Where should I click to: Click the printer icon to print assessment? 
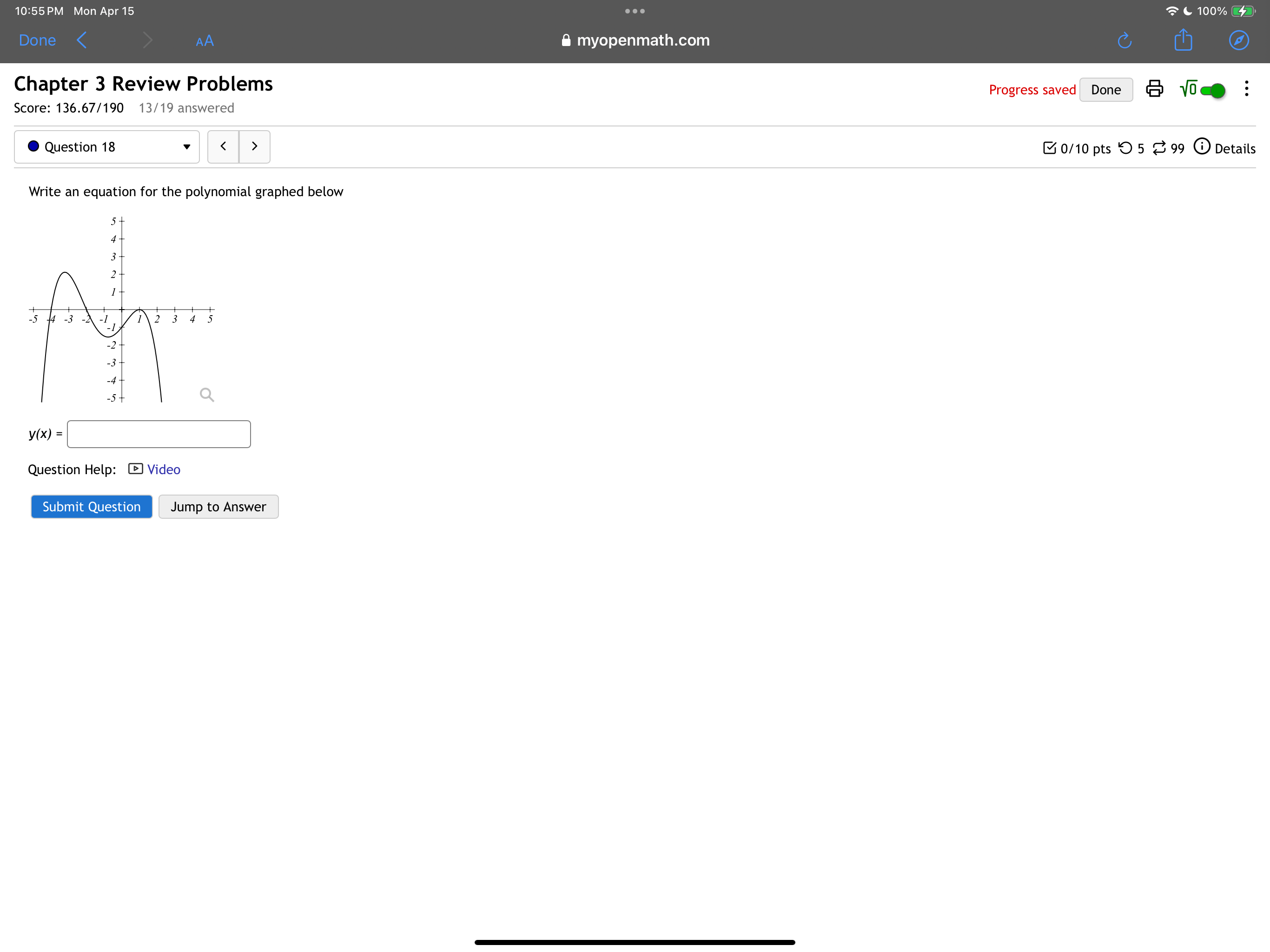(x=1154, y=89)
